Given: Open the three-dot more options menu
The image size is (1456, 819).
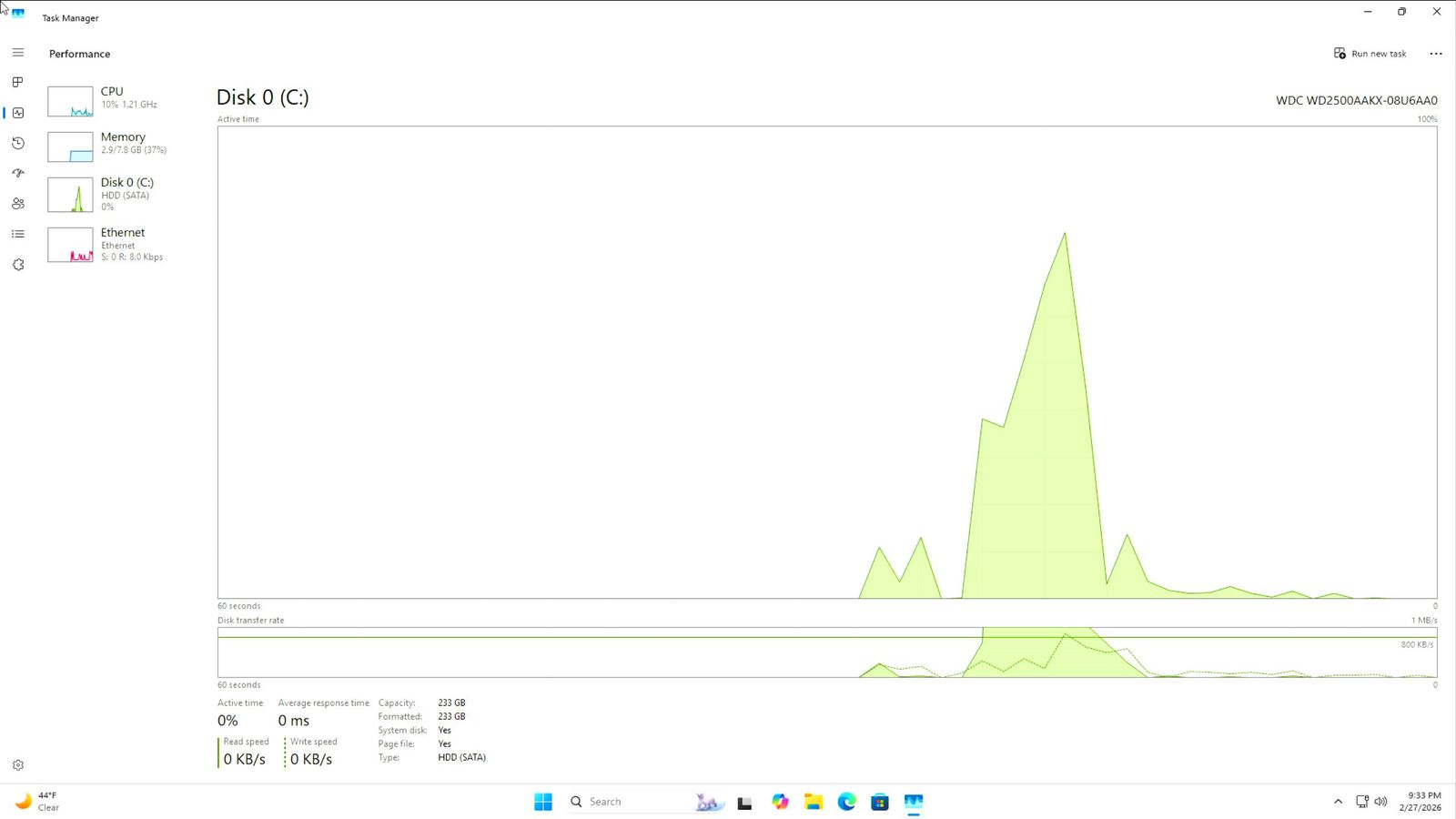Looking at the screenshot, I should (x=1436, y=54).
